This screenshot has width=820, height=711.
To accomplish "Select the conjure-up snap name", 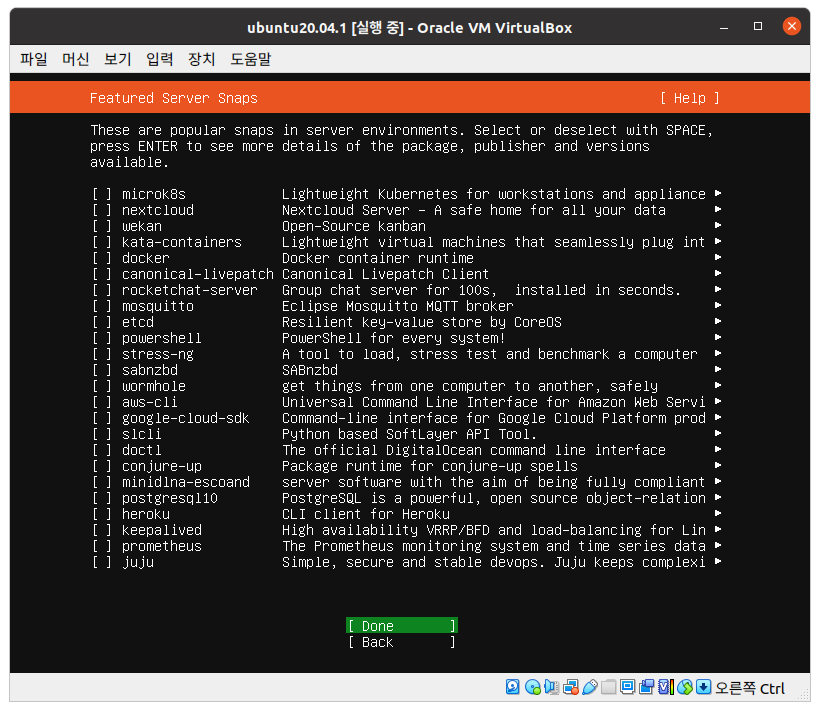I will tap(162, 467).
